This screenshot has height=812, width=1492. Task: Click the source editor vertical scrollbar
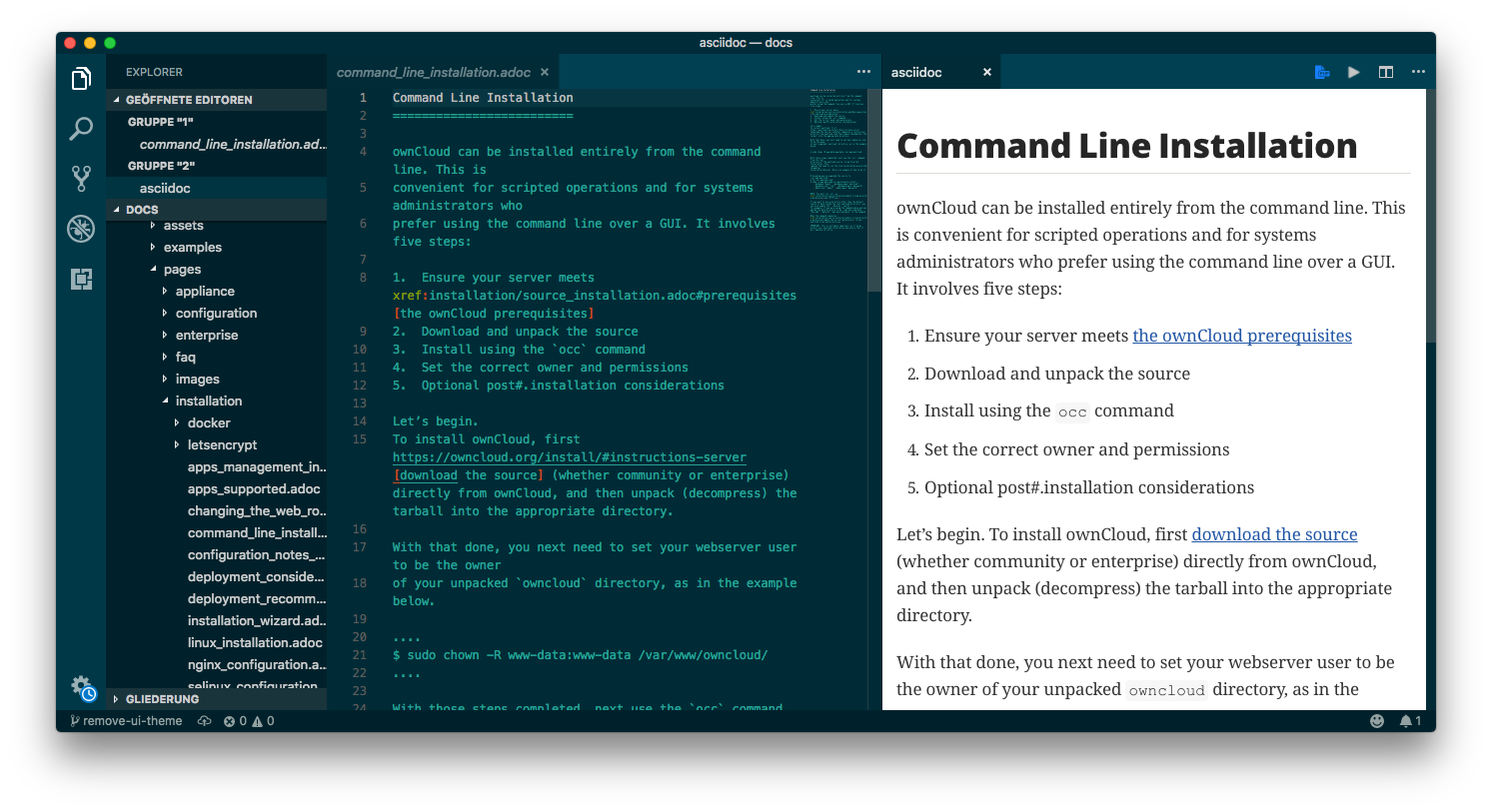pyautogui.click(x=874, y=190)
